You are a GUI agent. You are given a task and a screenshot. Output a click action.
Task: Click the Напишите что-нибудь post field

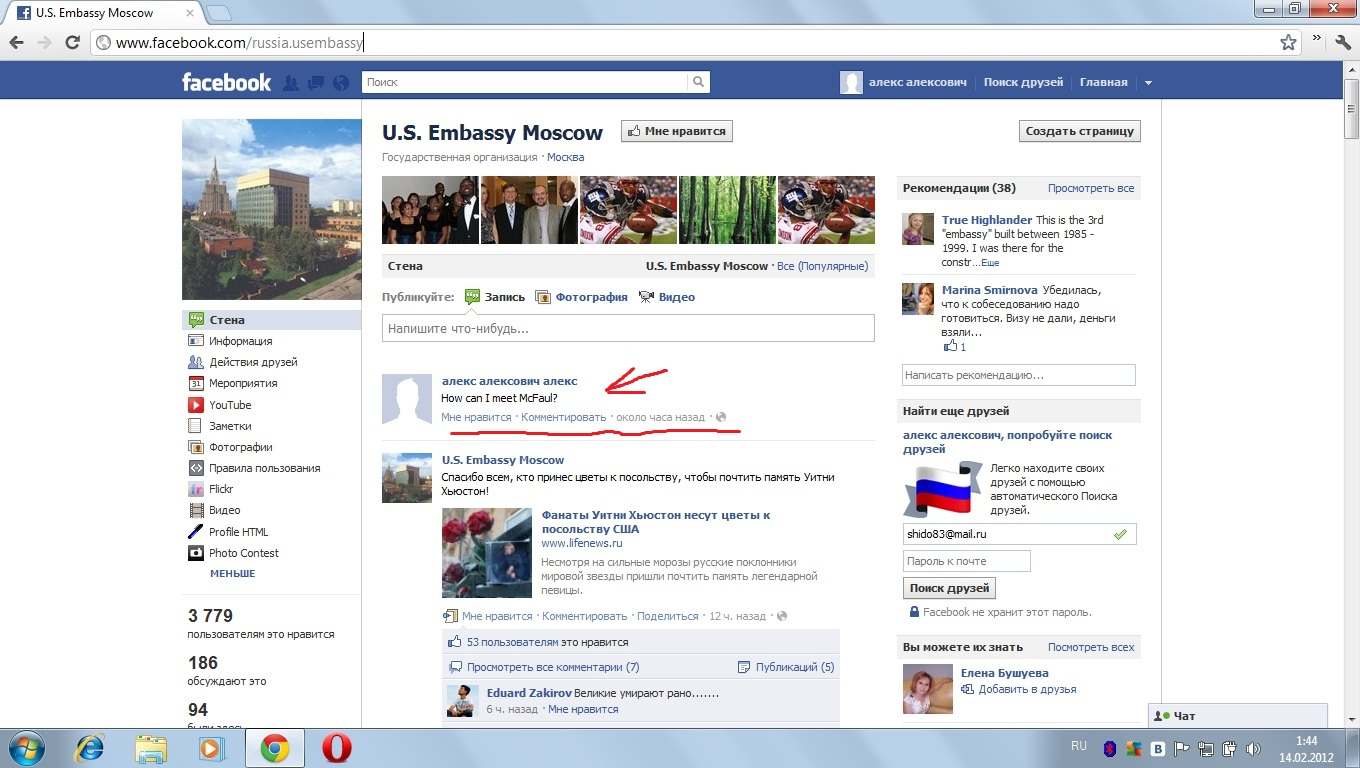coord(628,328)
